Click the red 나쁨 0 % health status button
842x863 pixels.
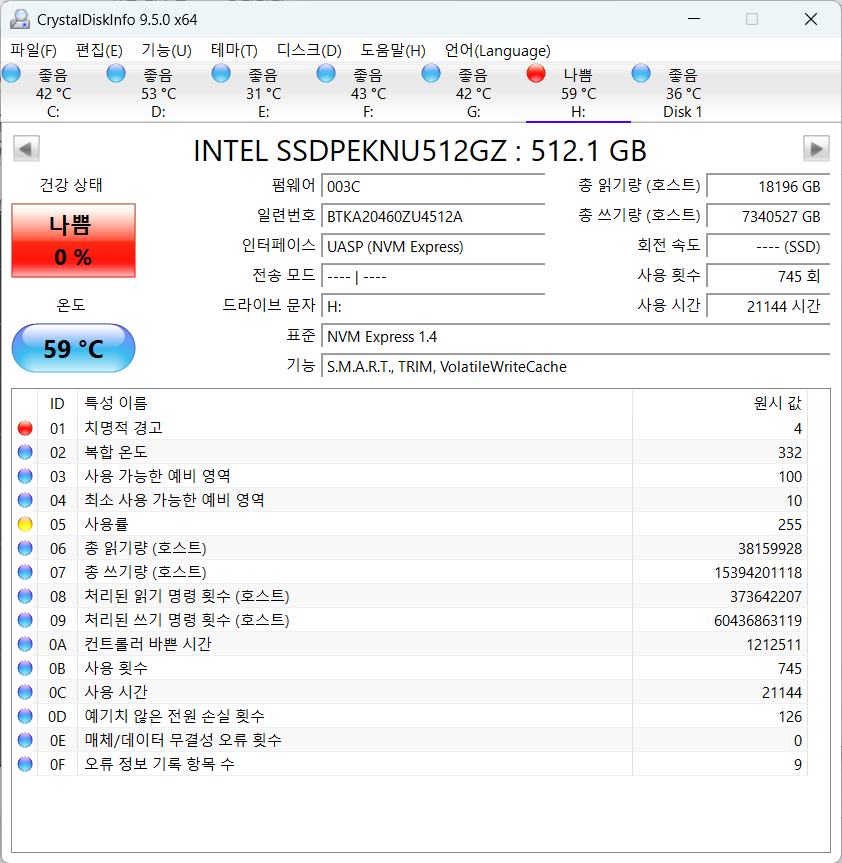[x=73, y=241]
